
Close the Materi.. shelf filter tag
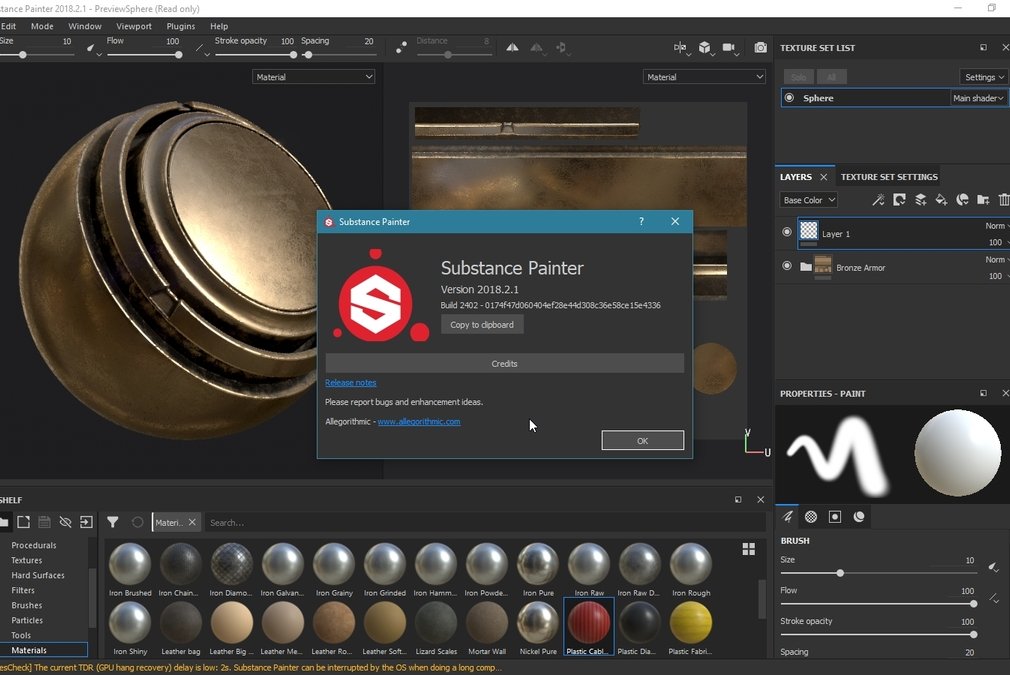(x=192, y=522)
